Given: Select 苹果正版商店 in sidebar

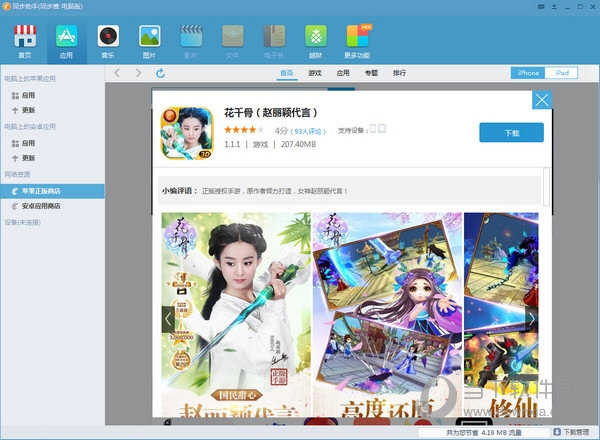Looking at the screenshot, I should 52,191.
